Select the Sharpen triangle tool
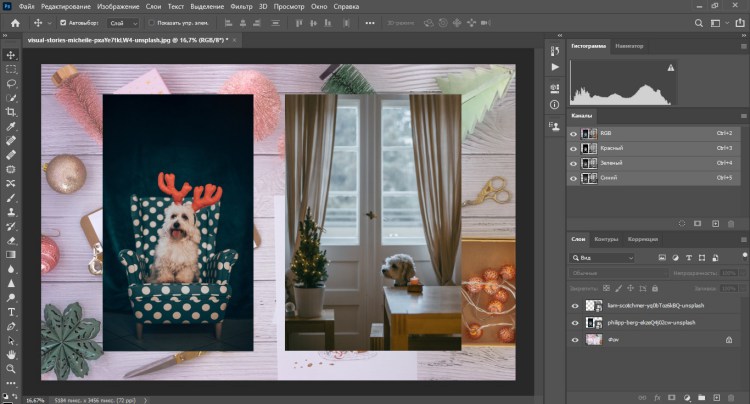The height and width of the screenshot is (404, 750). pos(11,284)
